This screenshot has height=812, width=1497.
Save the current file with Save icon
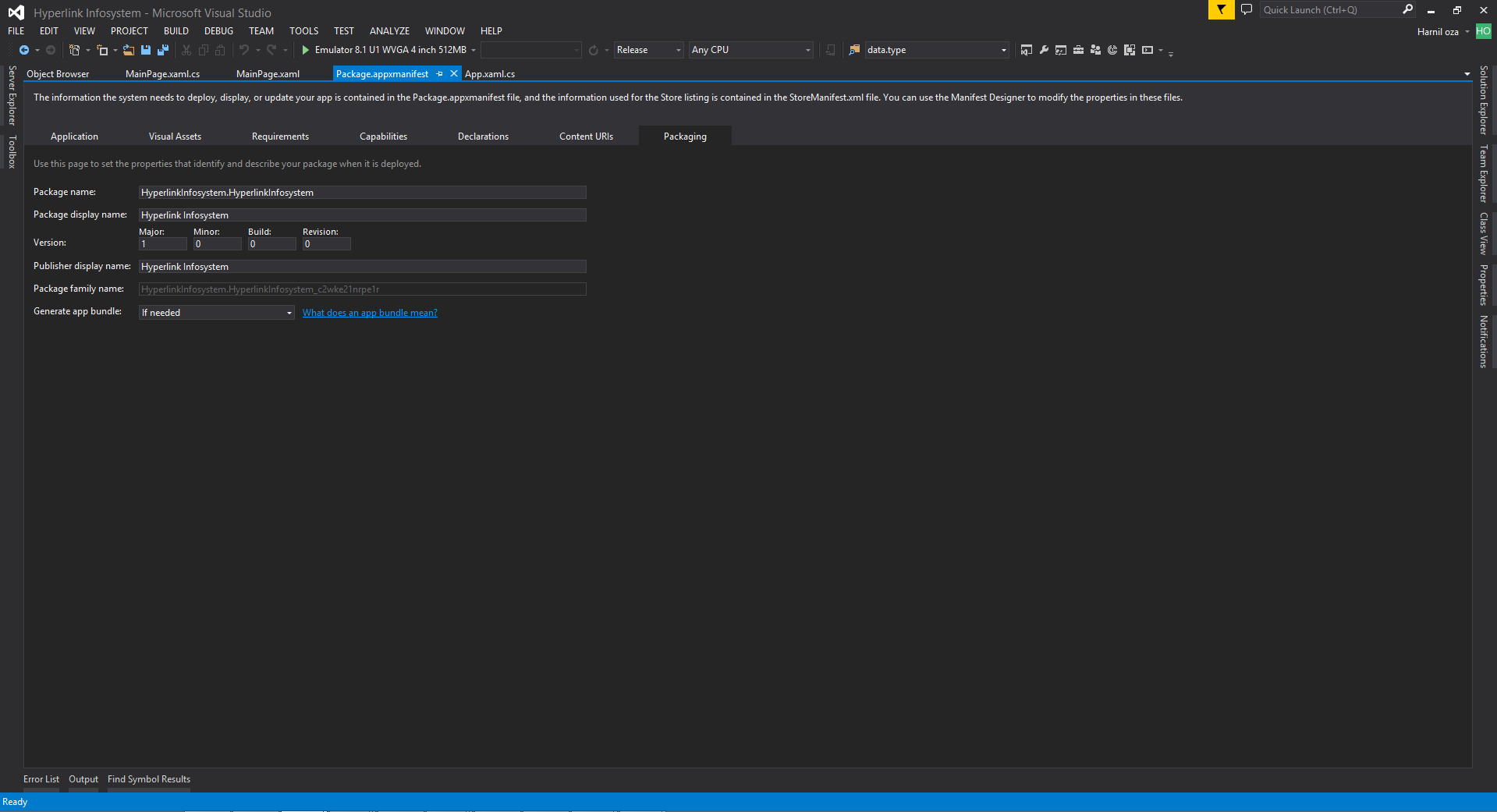click(146, 50)
